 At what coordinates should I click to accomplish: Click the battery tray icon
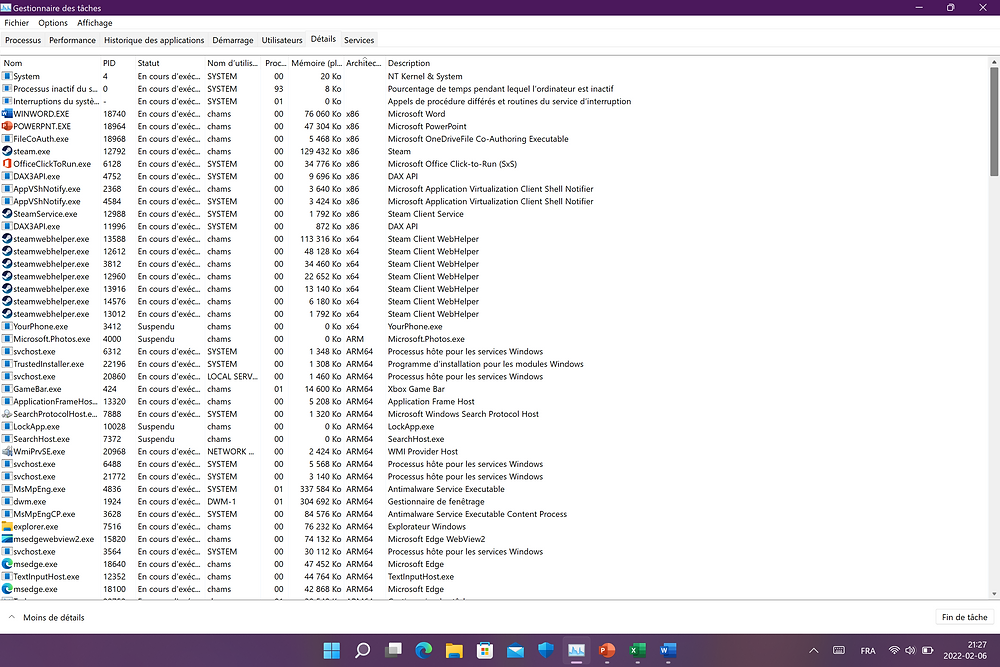tap(927, 650)
